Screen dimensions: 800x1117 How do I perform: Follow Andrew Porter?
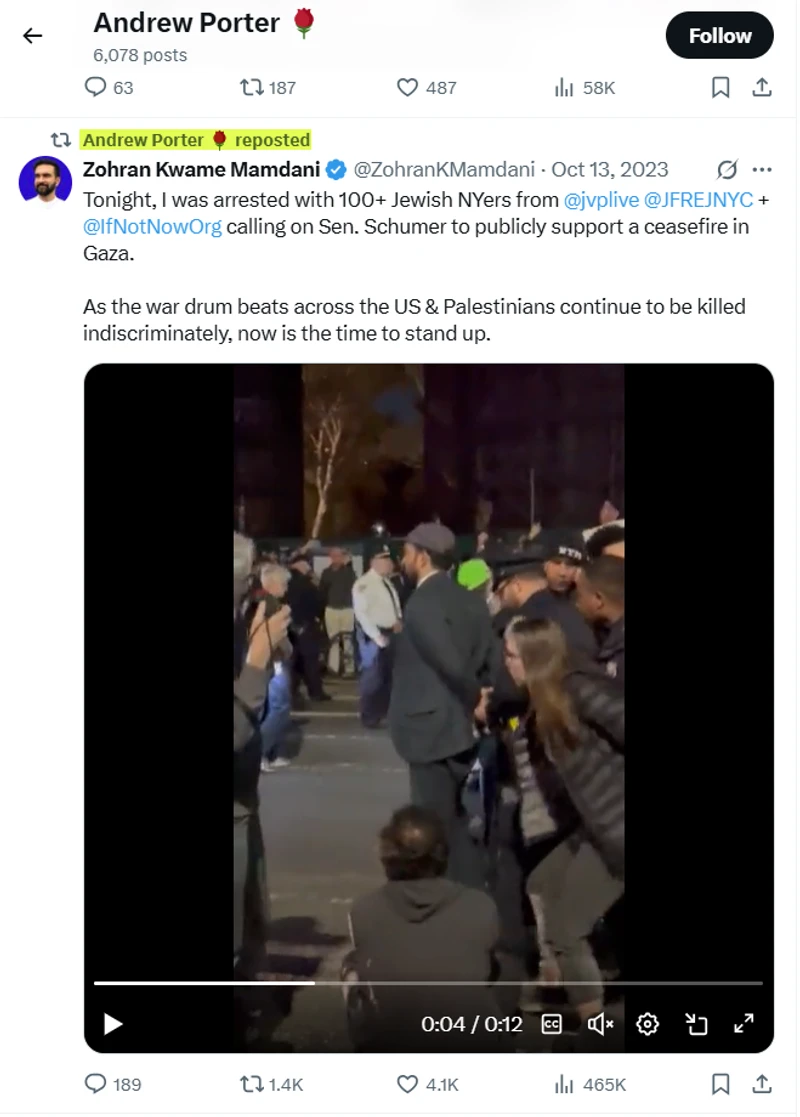[x=720, y=36]
